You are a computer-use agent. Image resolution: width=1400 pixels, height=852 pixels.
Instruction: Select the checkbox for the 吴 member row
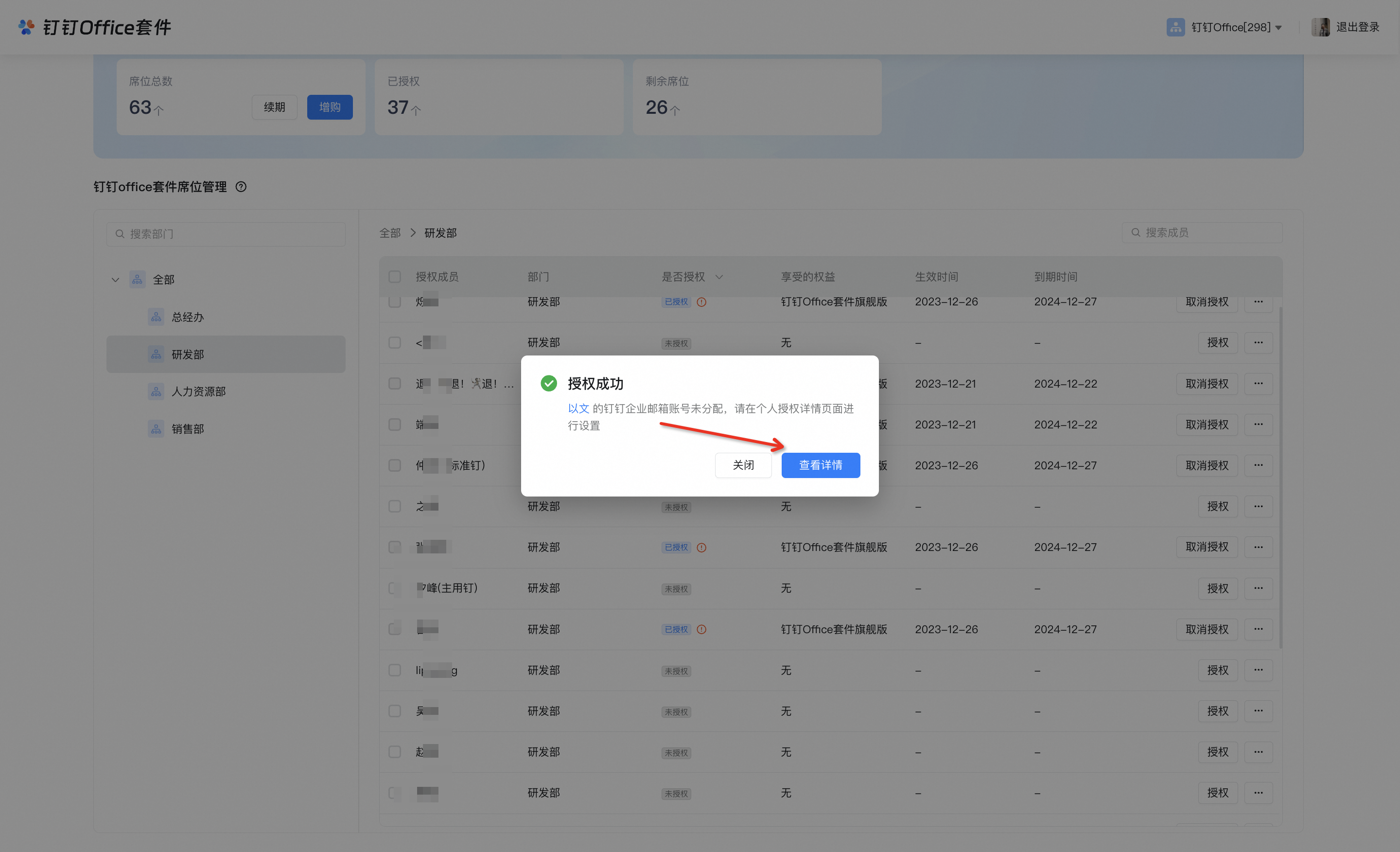[x=394, y=711]
